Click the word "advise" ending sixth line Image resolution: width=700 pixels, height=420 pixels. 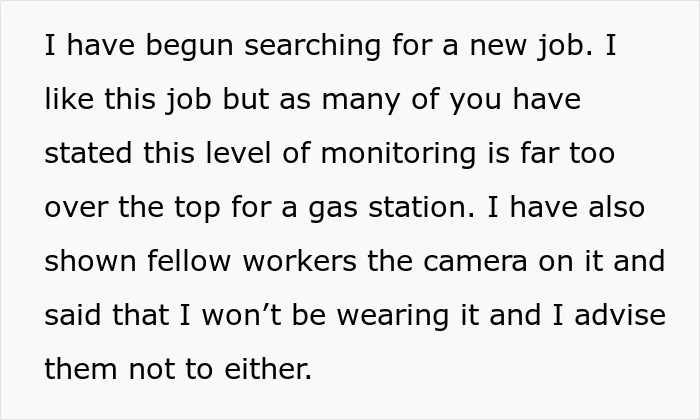[620, 314]
